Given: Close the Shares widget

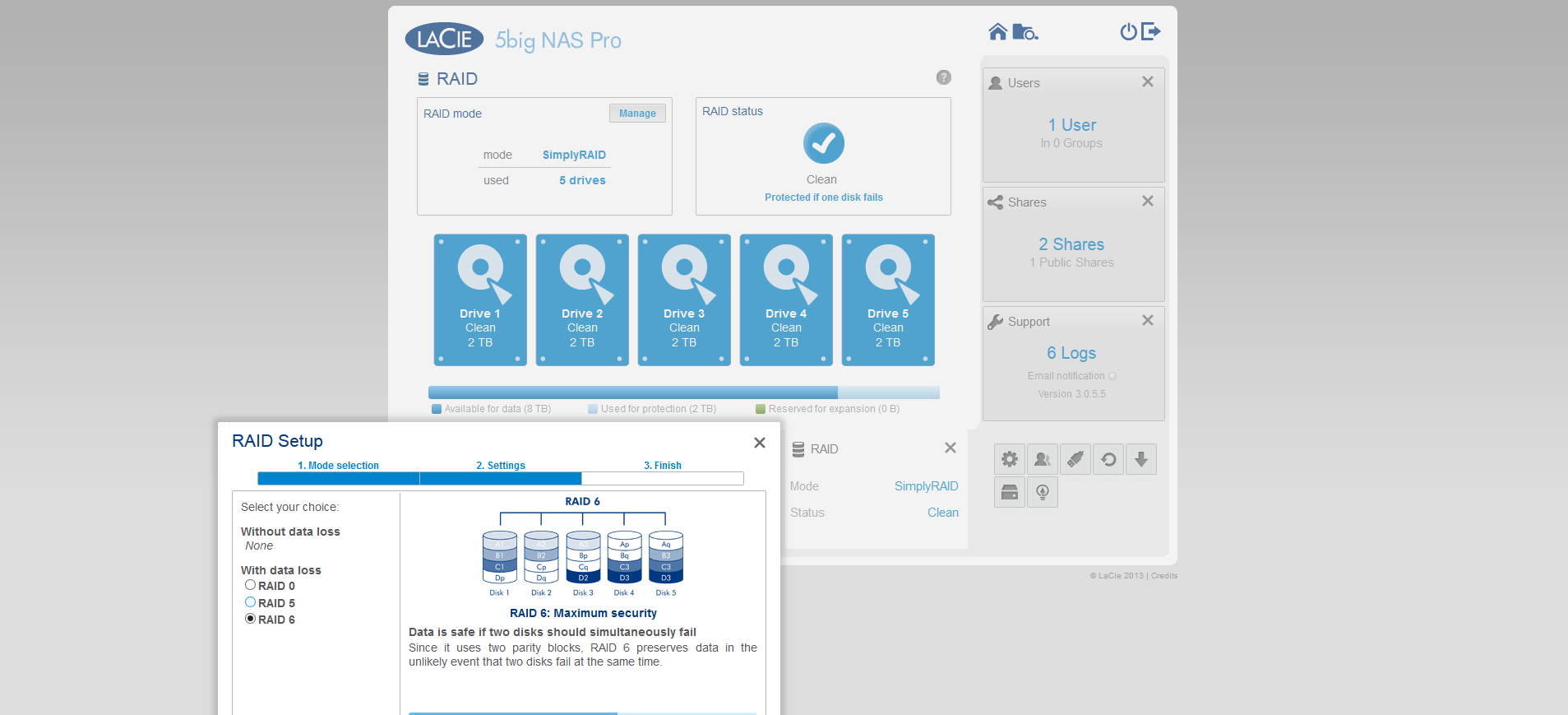Looking at the screenshot, I should pyautogui.click(x=1148, y=201).
